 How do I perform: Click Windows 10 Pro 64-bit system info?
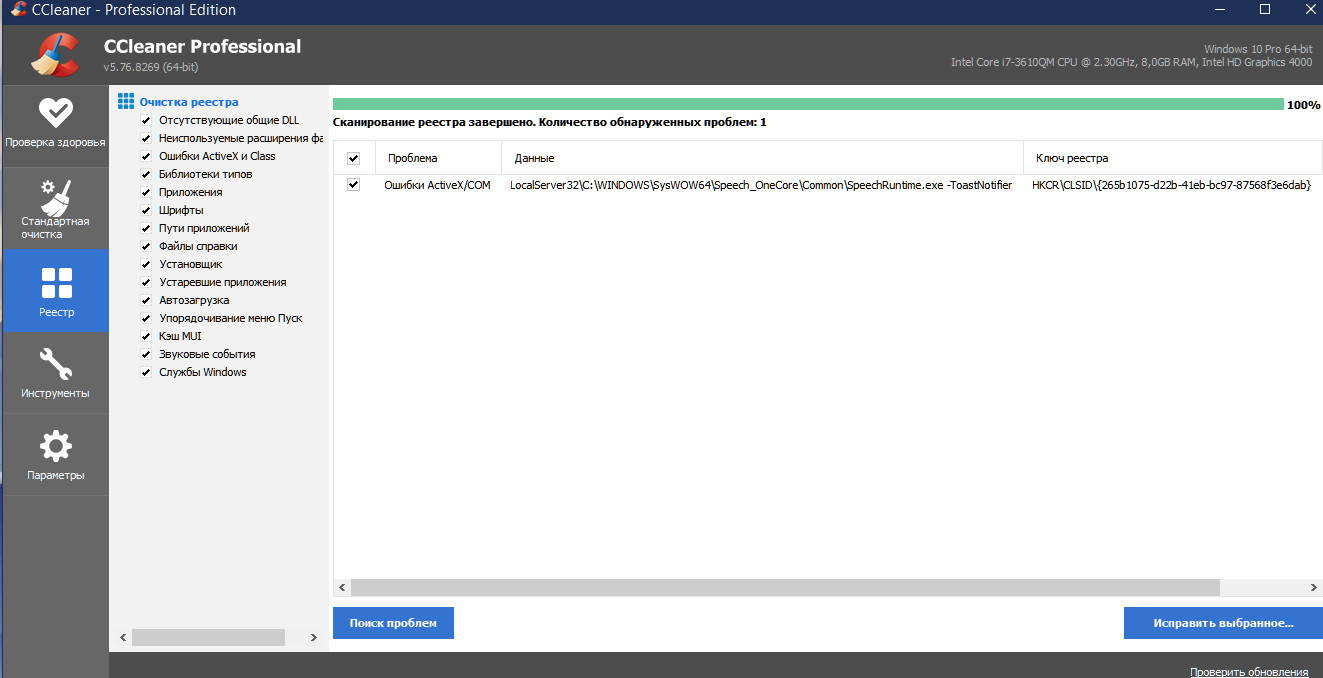pos(1258,49)
